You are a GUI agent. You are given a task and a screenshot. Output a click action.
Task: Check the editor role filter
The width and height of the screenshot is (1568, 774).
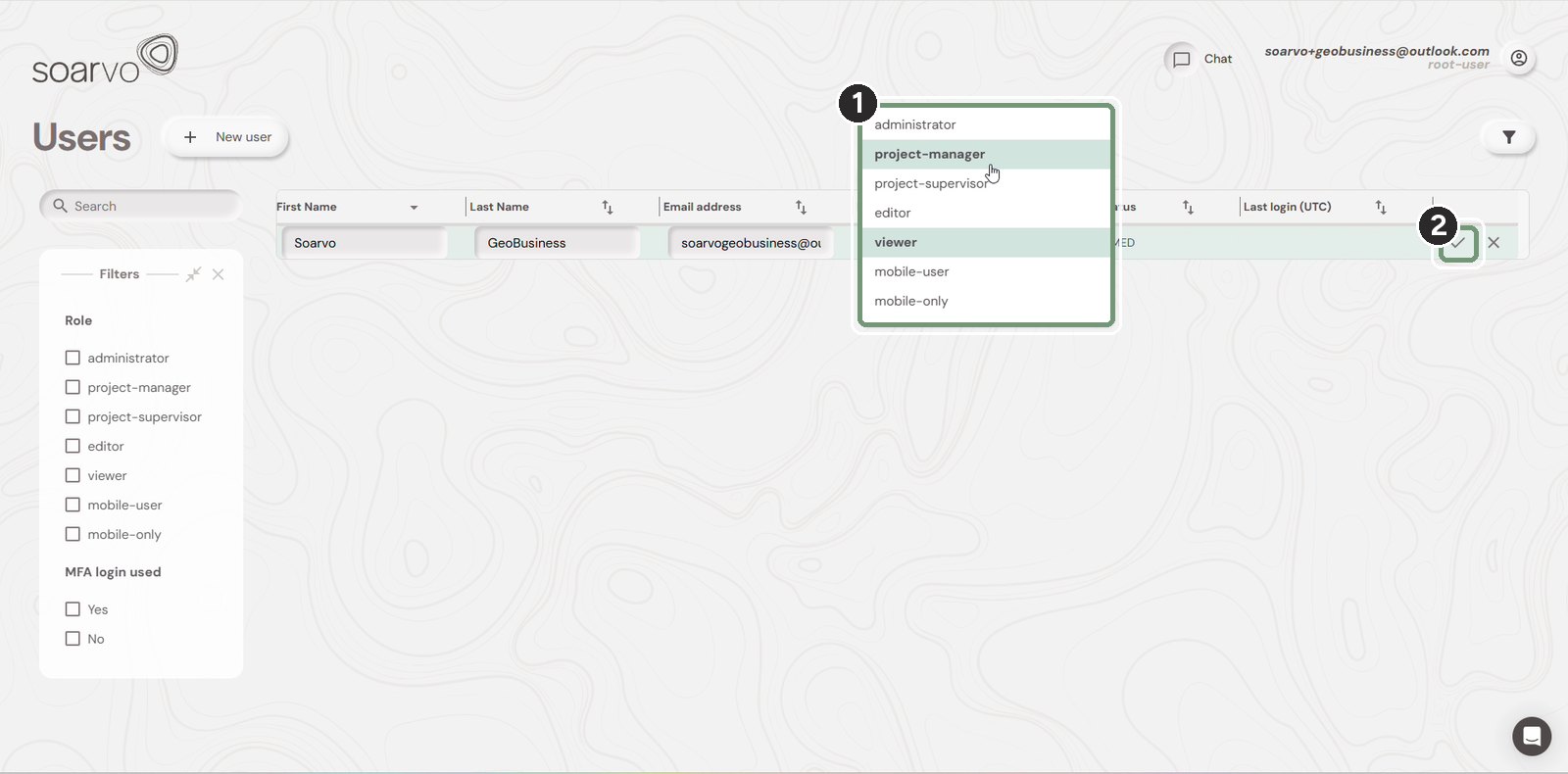click(73, 446)
